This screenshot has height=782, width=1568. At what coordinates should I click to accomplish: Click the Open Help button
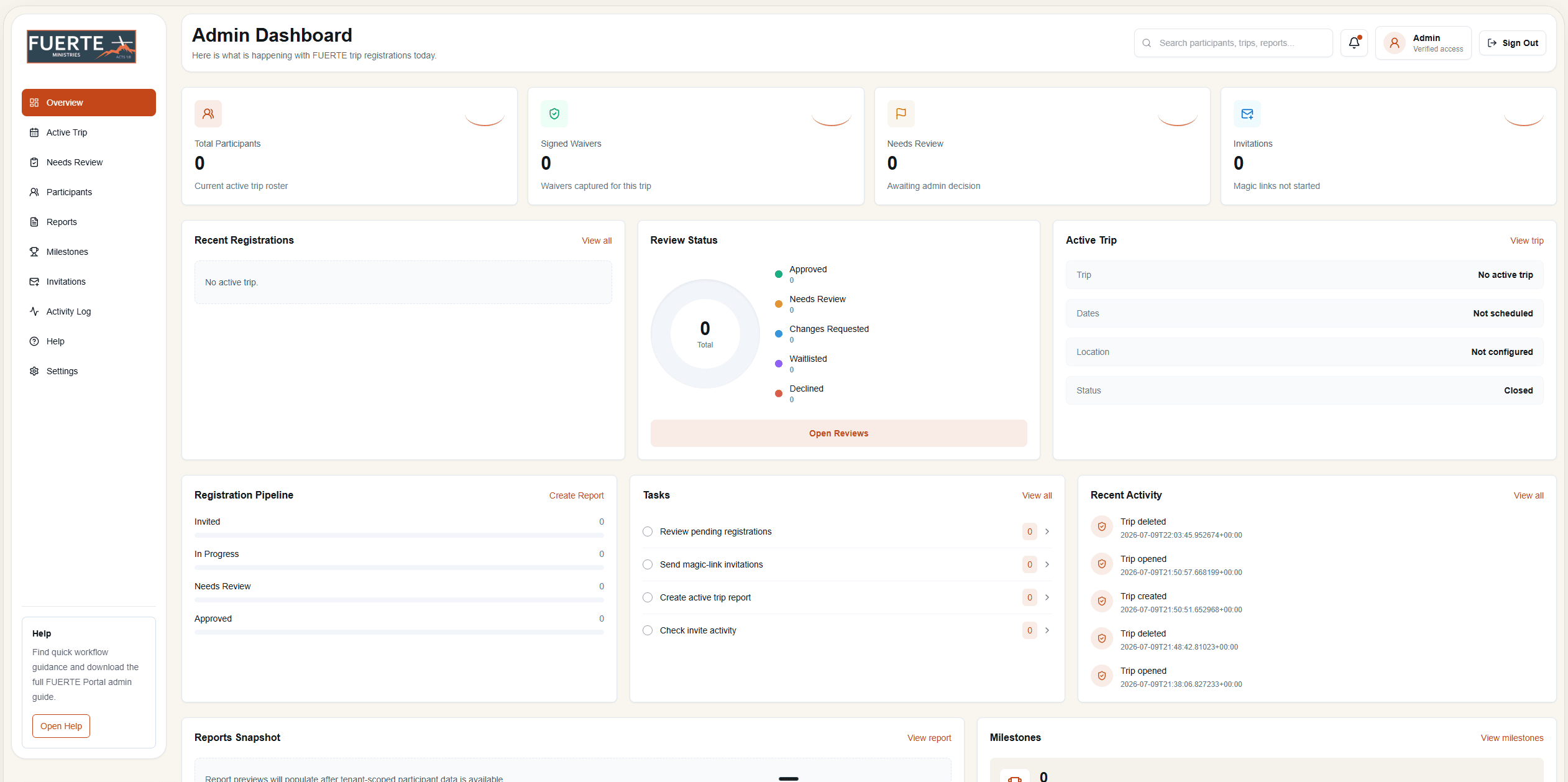61,726
